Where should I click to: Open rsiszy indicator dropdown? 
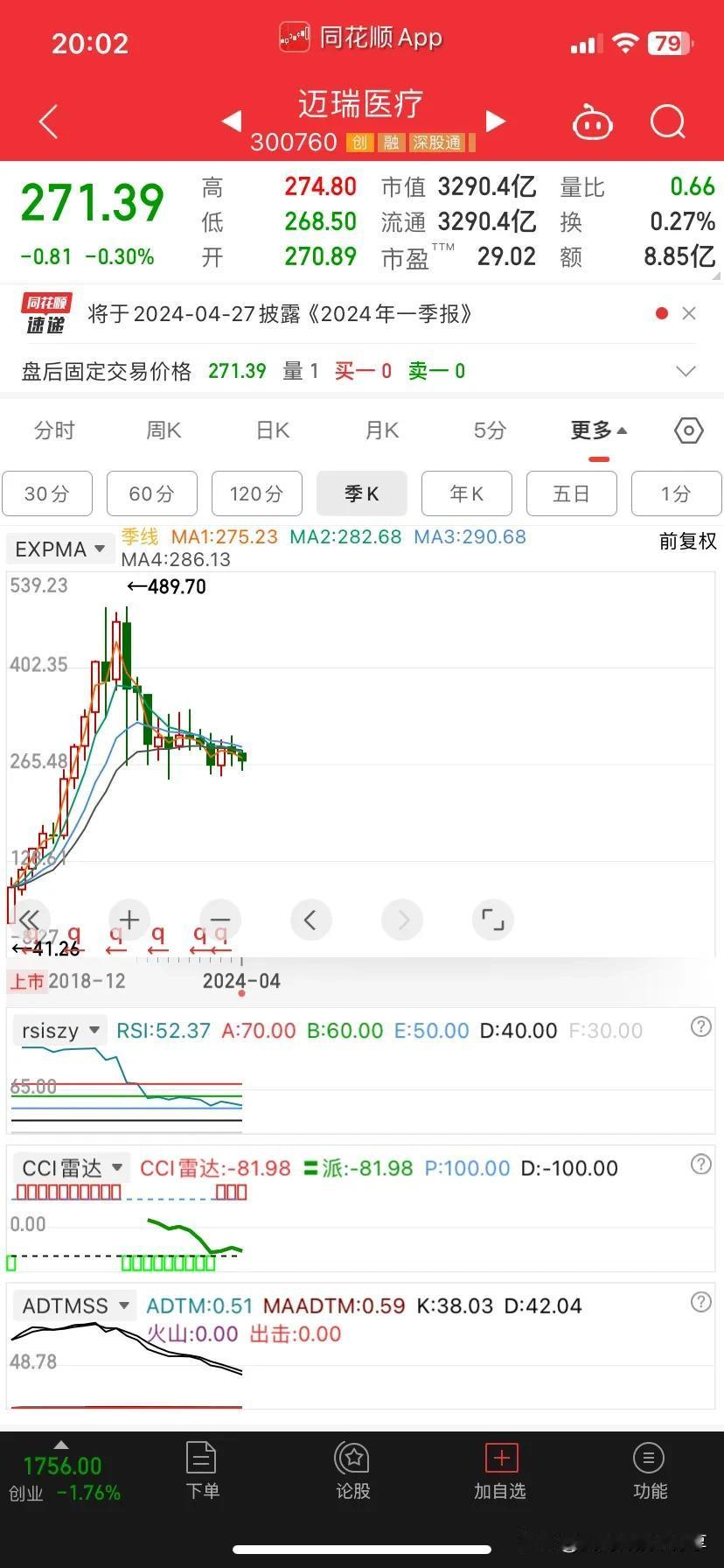59,1031
